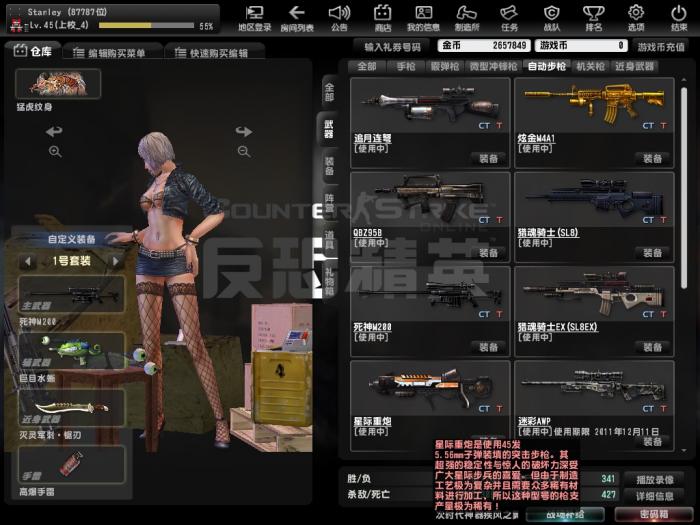Click the level experience progress bar
The height and width of the screenshot is (525, 700).
[146, 26]
